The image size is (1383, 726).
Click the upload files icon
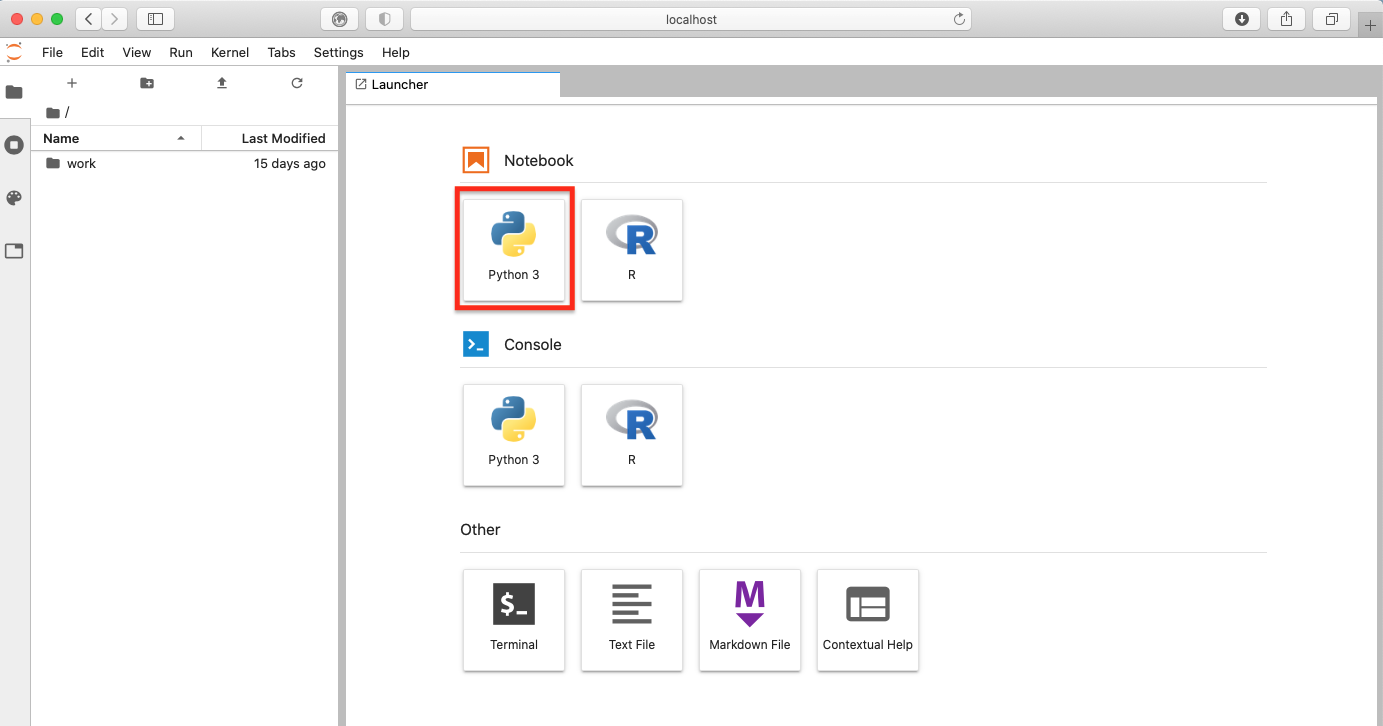[x=222, y=83]
